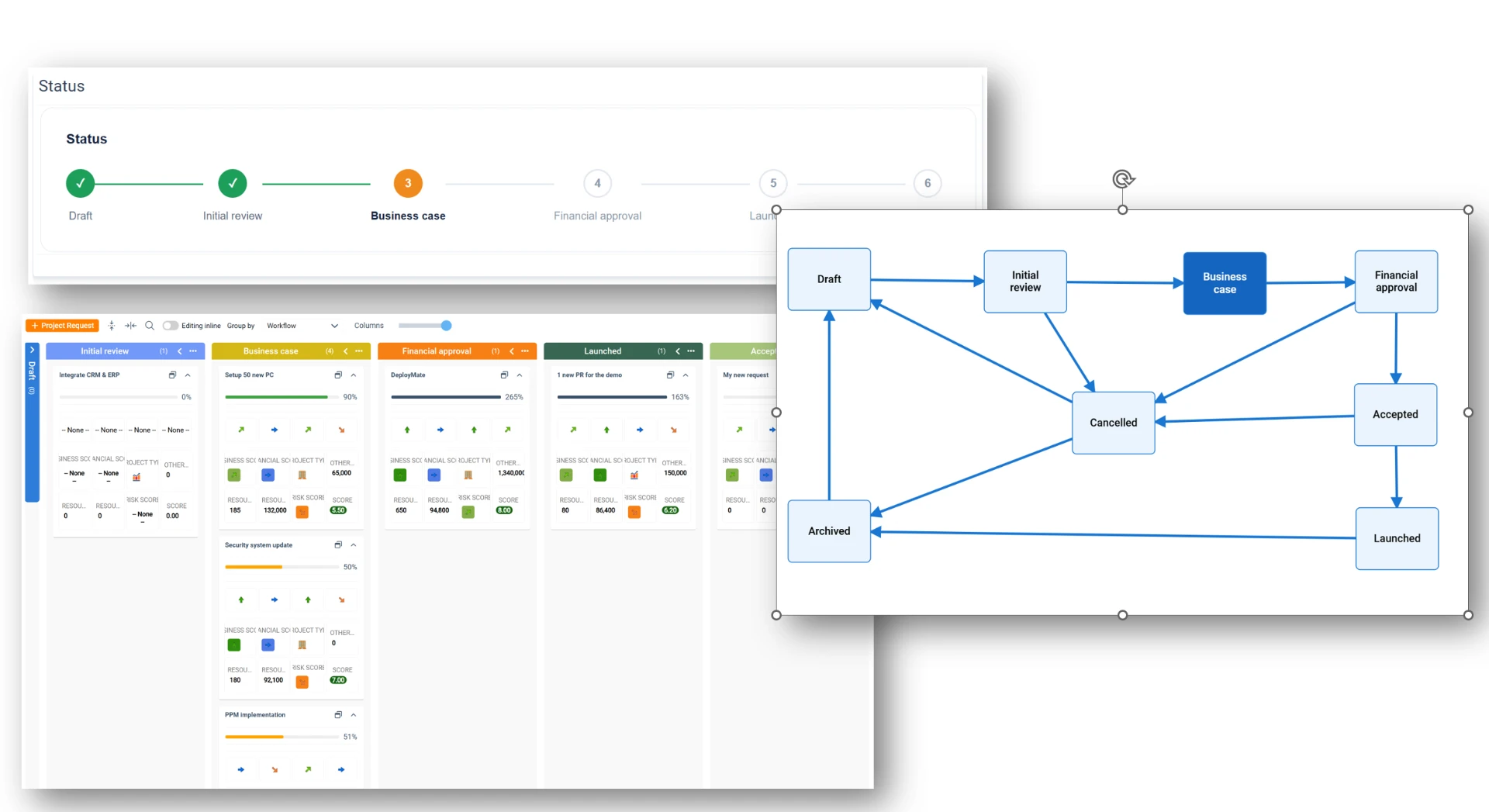This screenshot has height=812, width=1489.
Task: Select step 6 circle in status tracker
Action: click(x=928, y=183)
